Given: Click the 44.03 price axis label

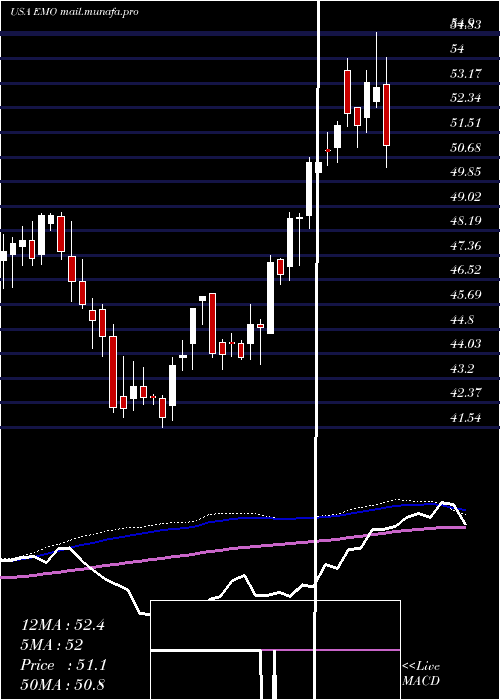Looking at the screenshot, I should pyautogui.click(x=466, y=344).
